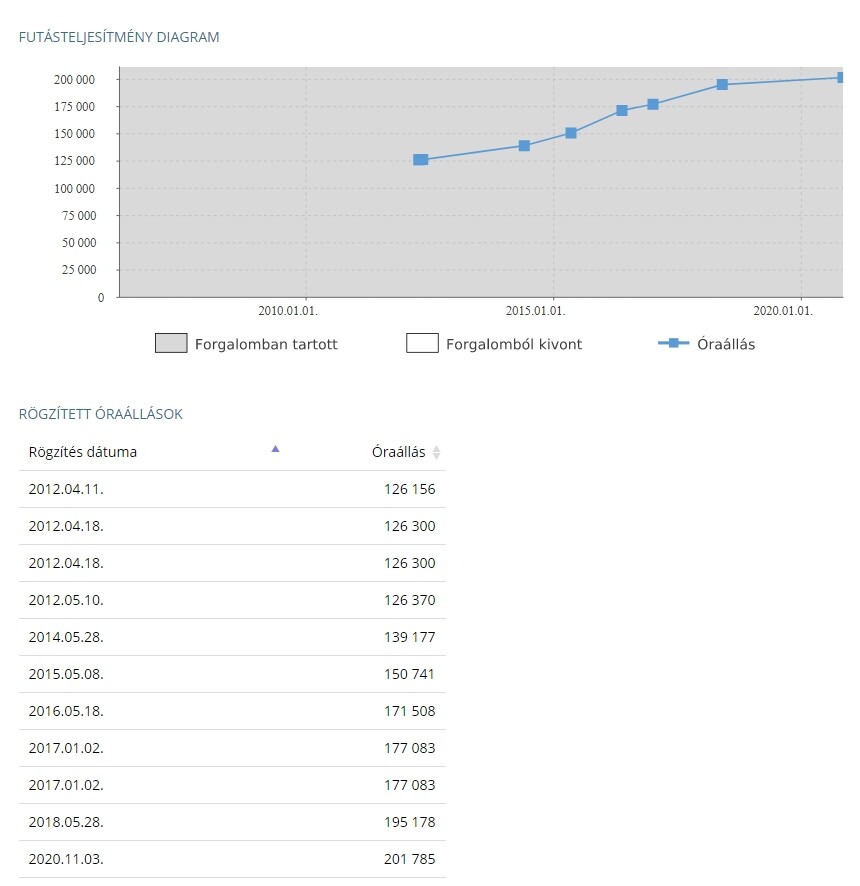Viewport: 860px width, 886px height.
Task: Select the chart data point for 195 178
Action: pos(722,85)
